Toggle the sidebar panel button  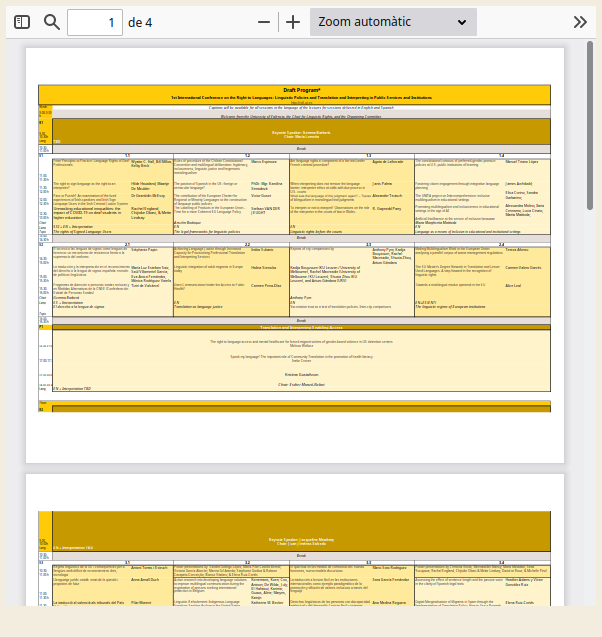pyautogui.click(x=22, y=22)
